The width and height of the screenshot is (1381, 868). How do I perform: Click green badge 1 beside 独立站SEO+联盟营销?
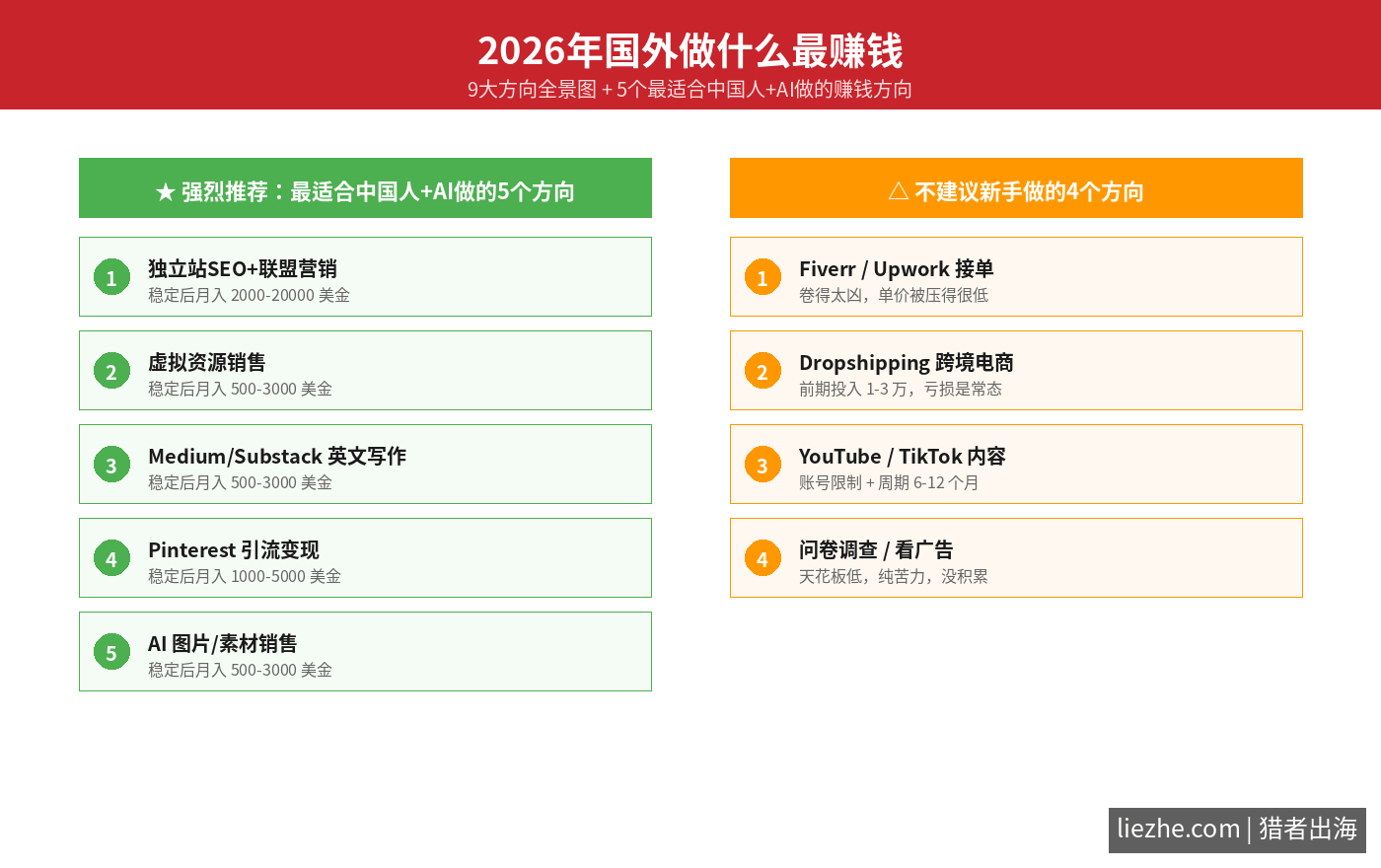click(111, 277)
